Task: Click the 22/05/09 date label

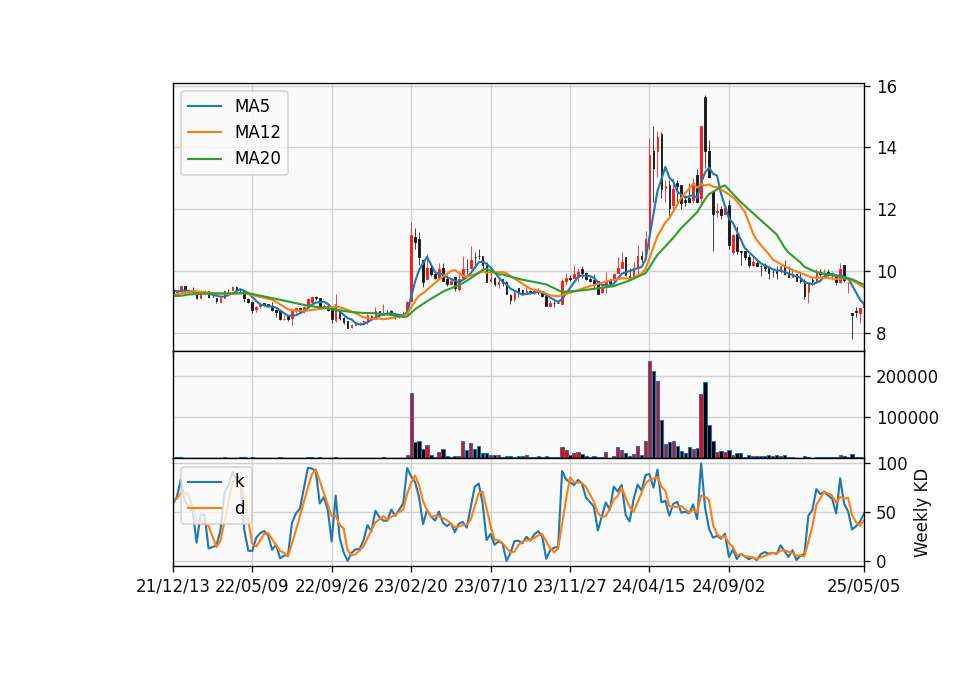Action: pos(252,586)
